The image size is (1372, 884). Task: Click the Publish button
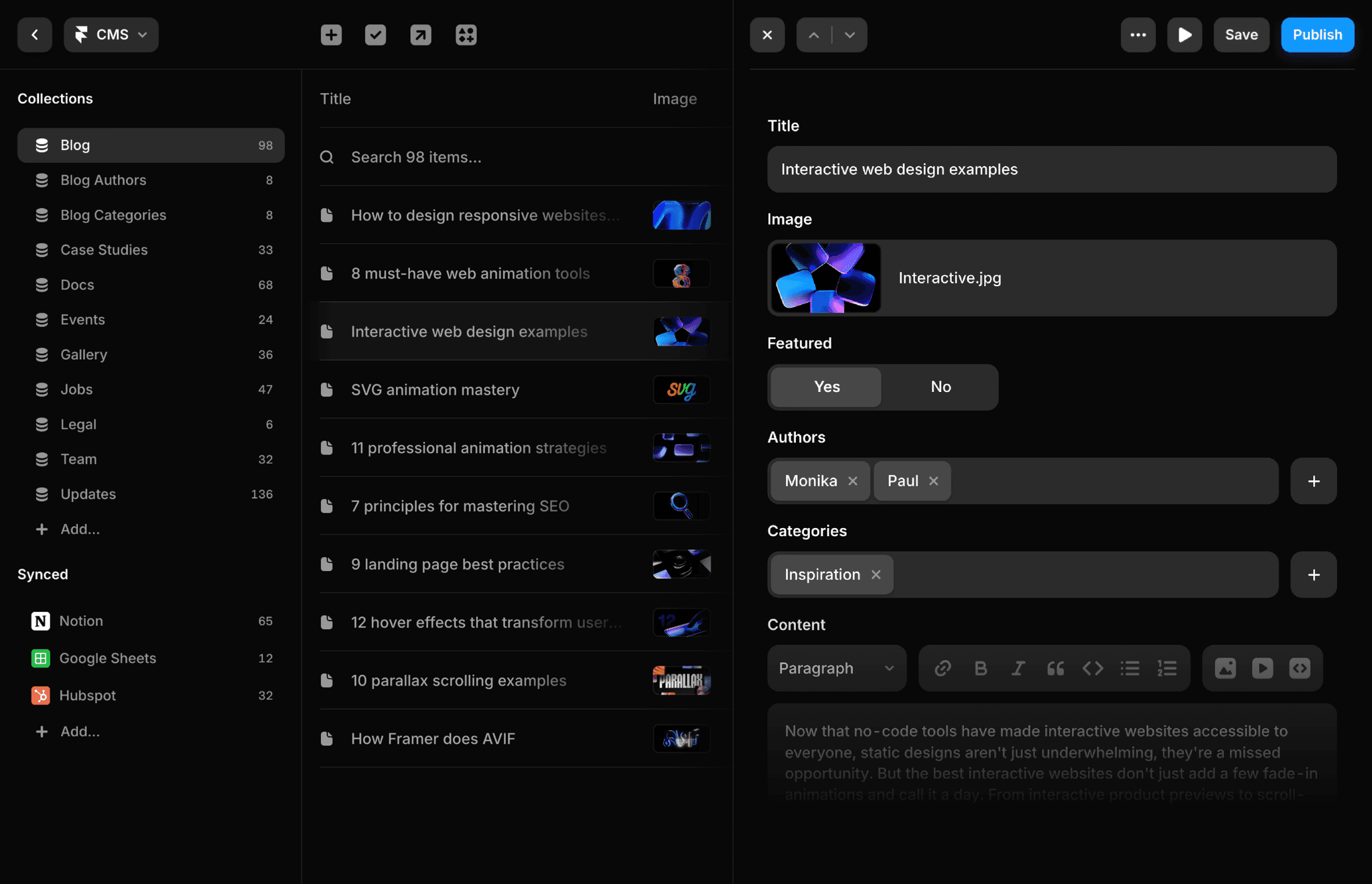(x=1316, y=35)
